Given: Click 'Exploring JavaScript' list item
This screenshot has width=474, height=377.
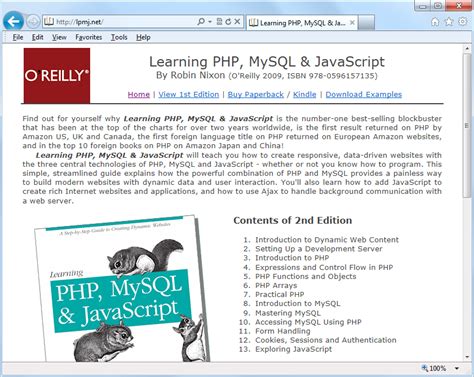Looking at the screenshot, I should tap(293, 349).
